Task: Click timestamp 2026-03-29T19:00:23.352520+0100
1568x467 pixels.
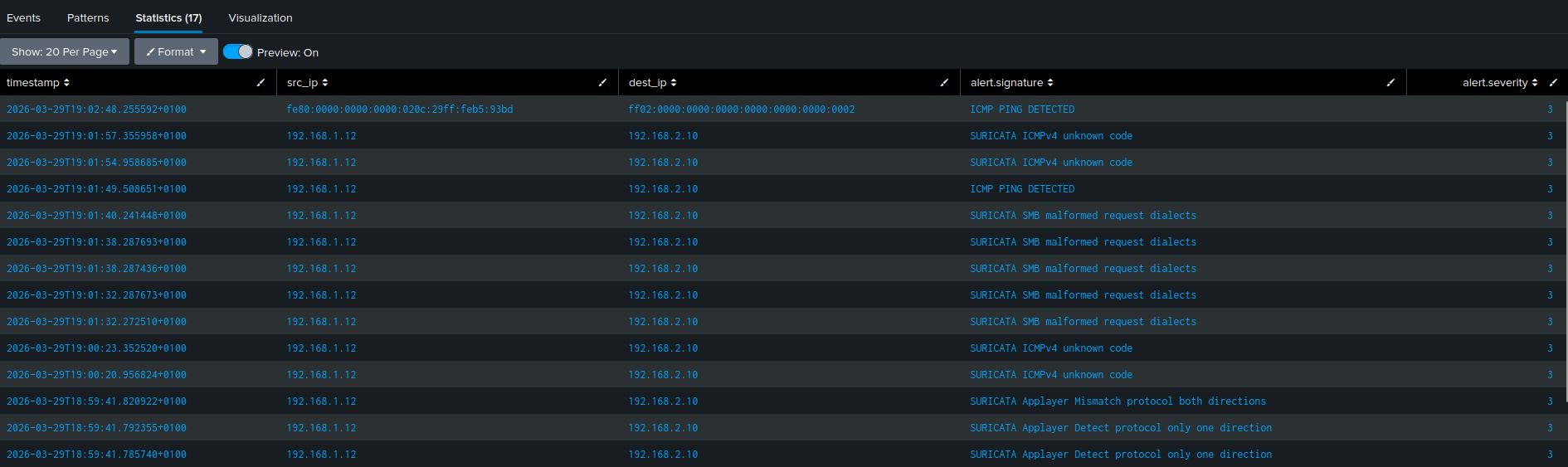Action: pos(96,348)
